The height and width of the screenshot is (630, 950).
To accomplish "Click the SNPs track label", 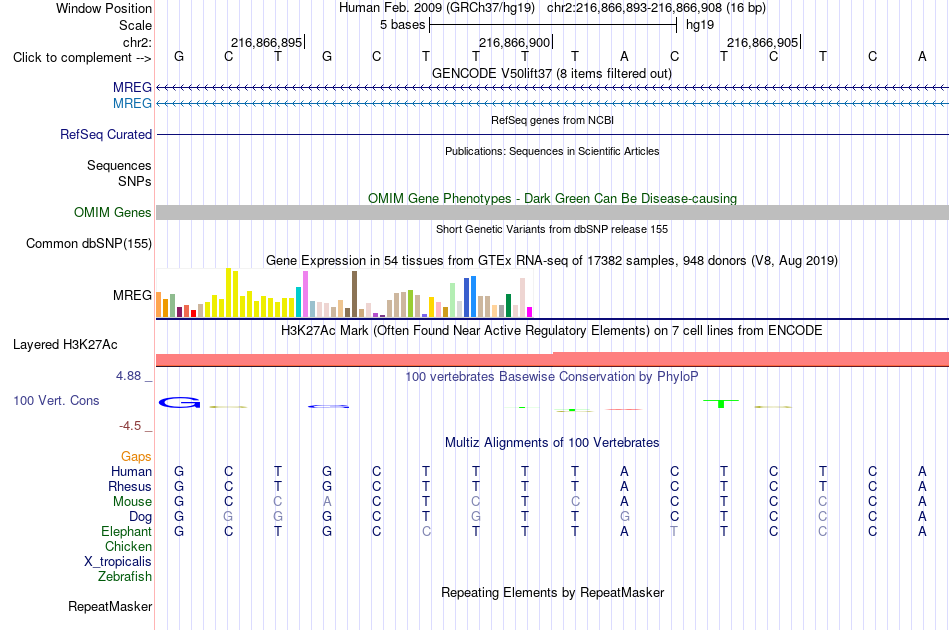I will (135, 181).
